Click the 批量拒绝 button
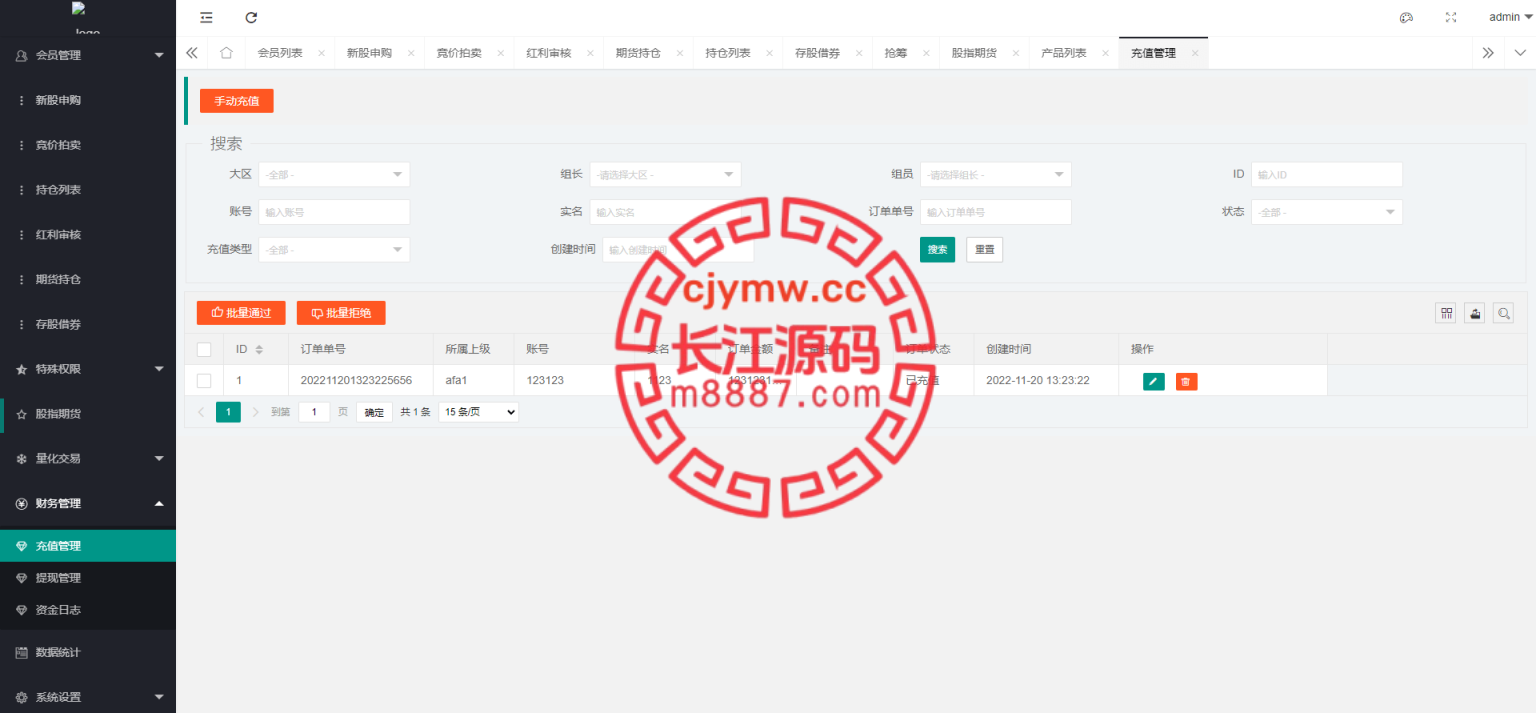Screen dimensions: 1536x713 [x=341, y=313]
